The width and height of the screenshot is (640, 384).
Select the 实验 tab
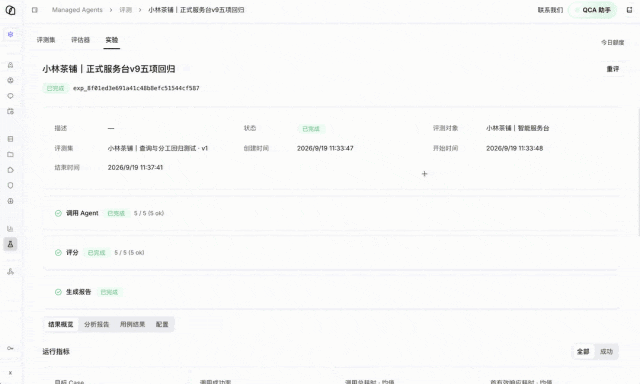point(112,40)
